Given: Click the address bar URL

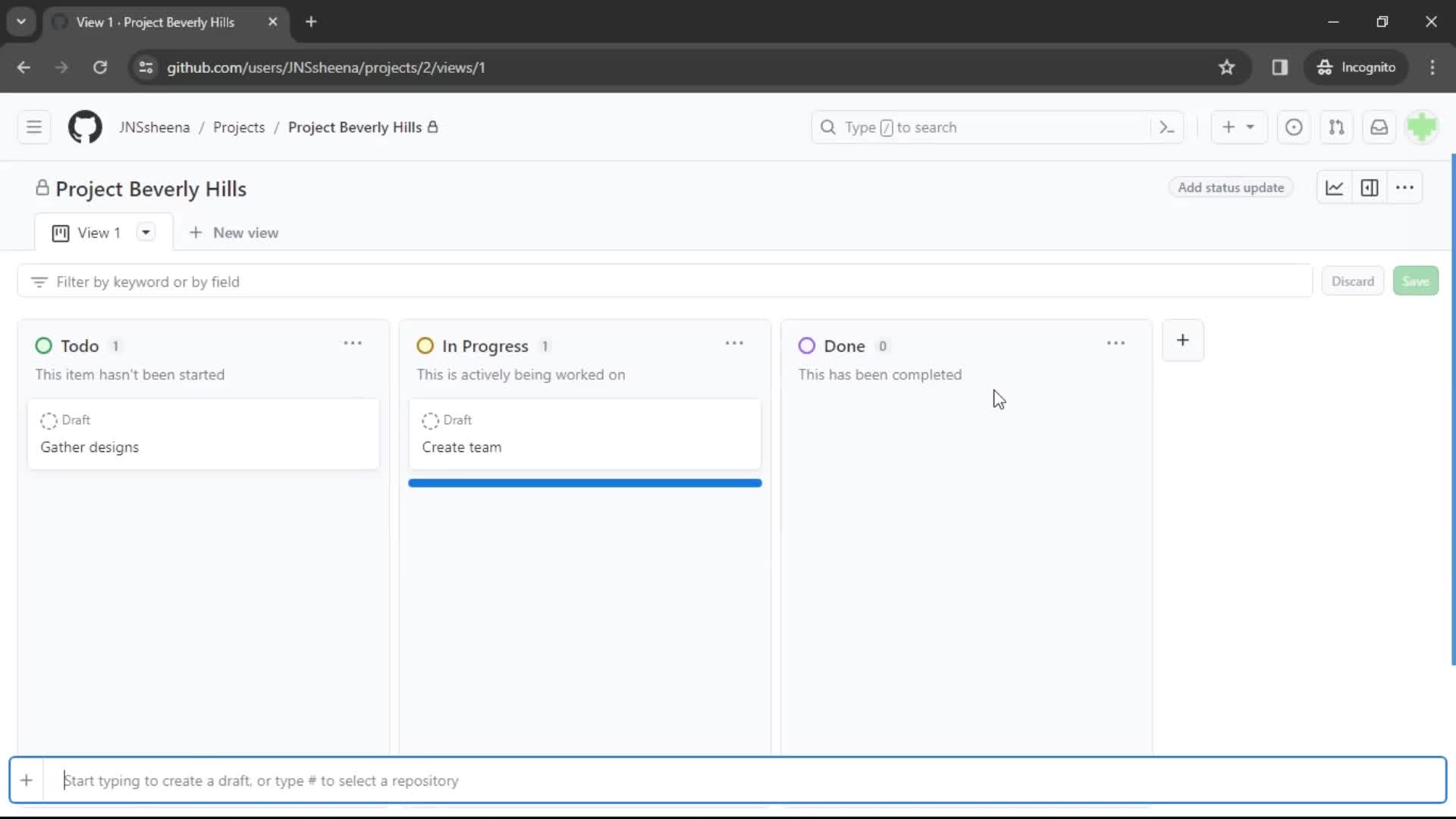Looking at the screenshot, I should pyautogui.click(x=326, y=67).
